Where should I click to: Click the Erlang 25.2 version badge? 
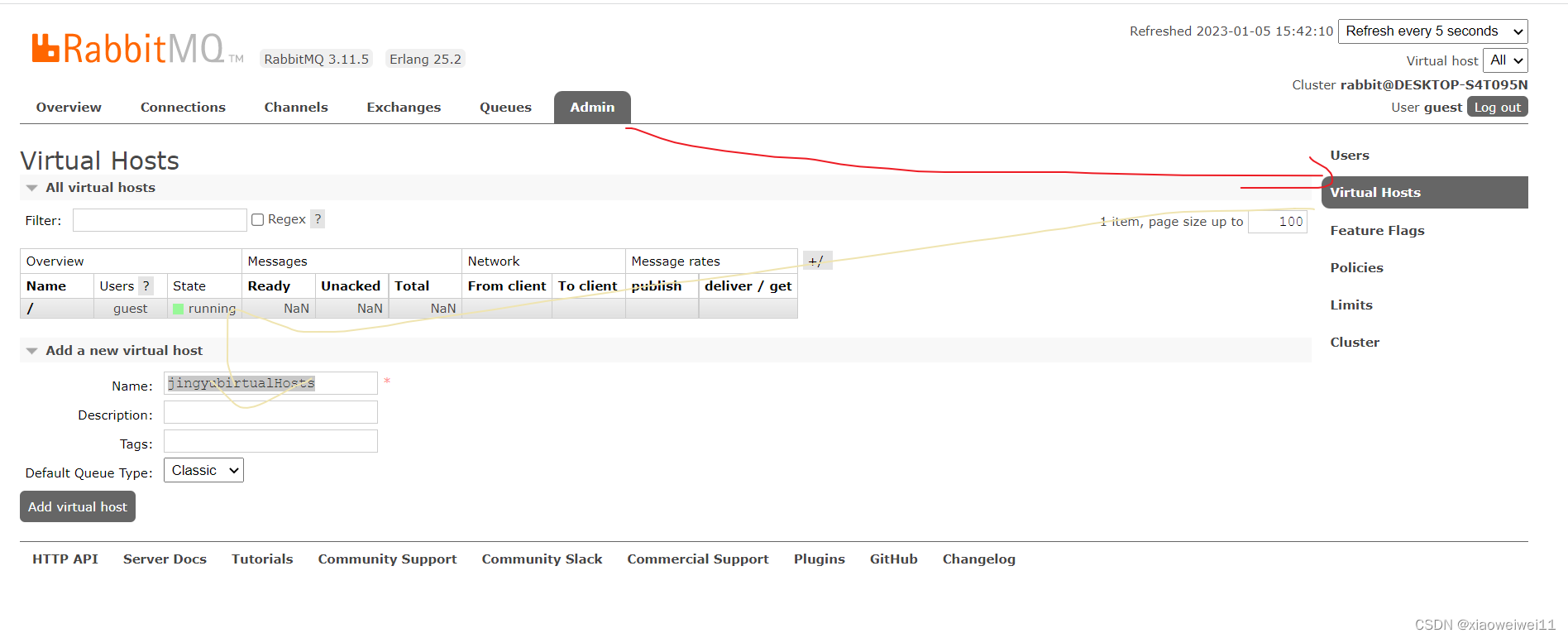tap(425, 59)
